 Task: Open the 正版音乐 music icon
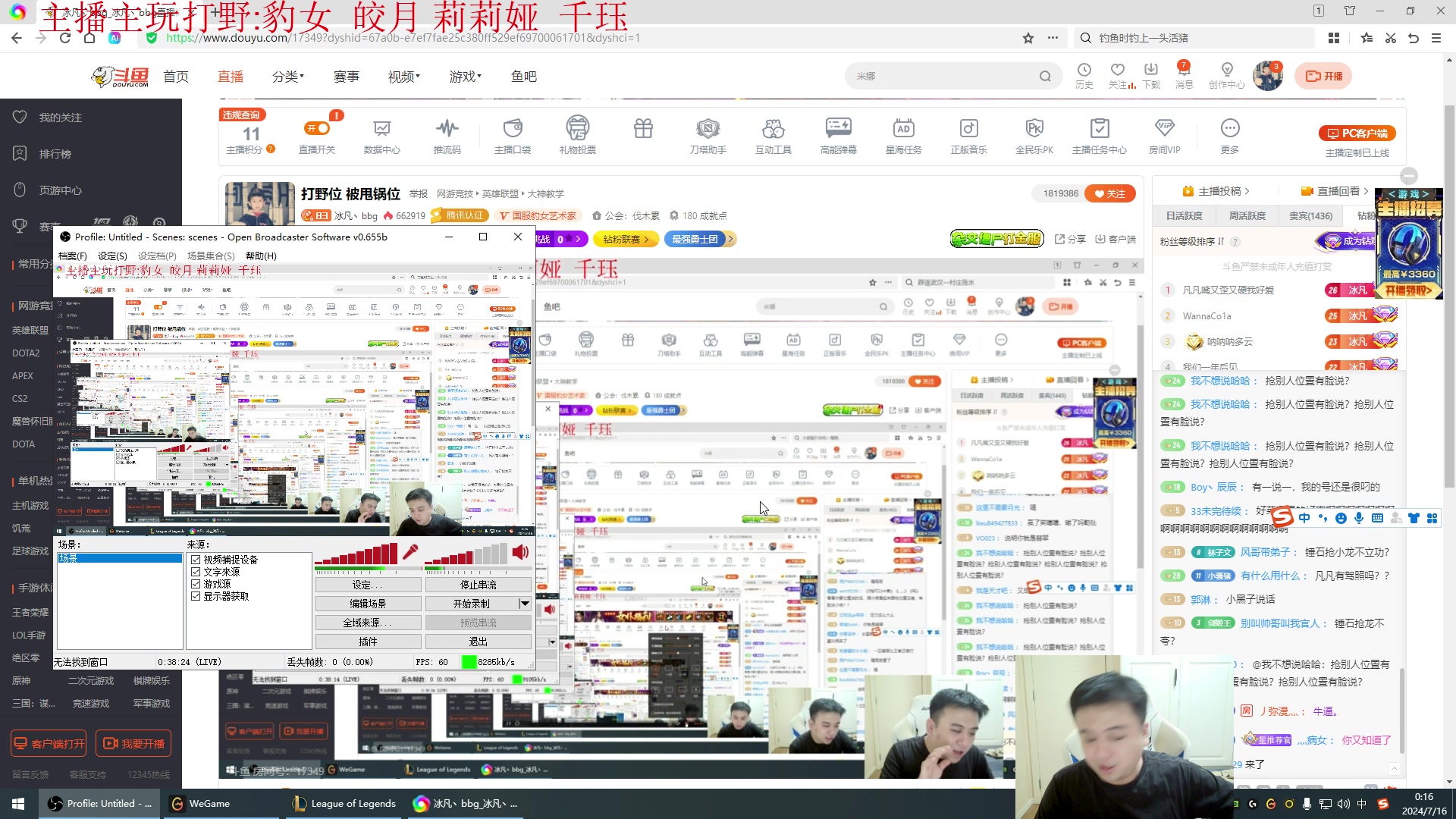point(968,135)
